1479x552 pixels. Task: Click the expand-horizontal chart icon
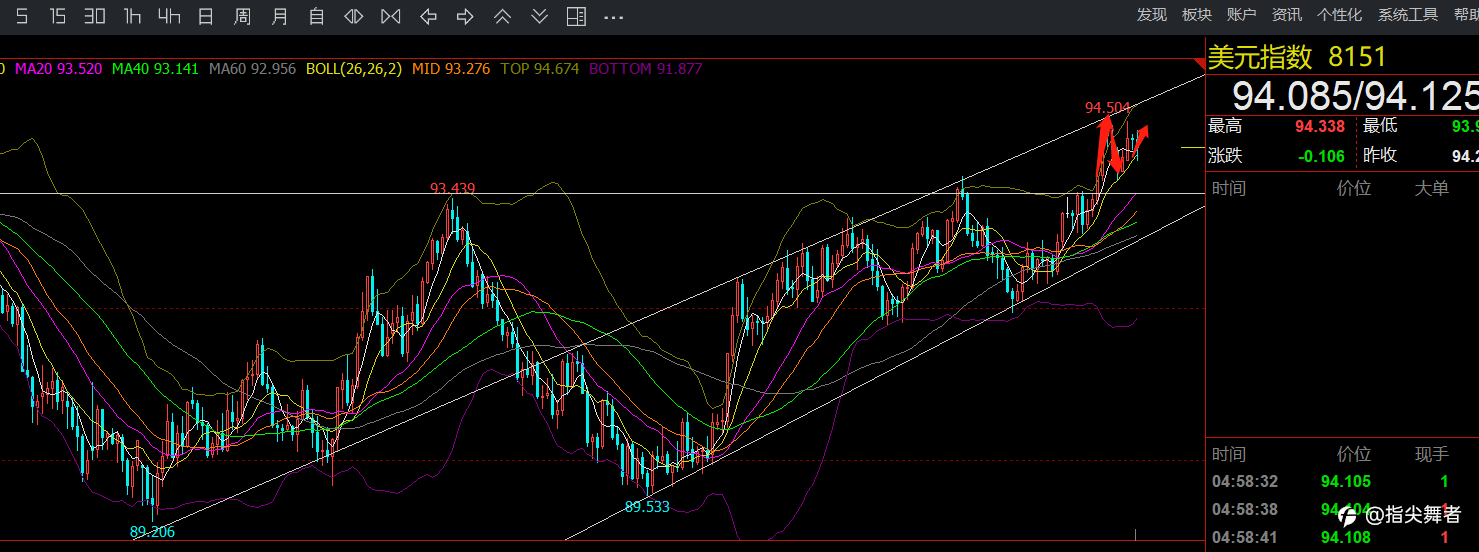[354, 16]
